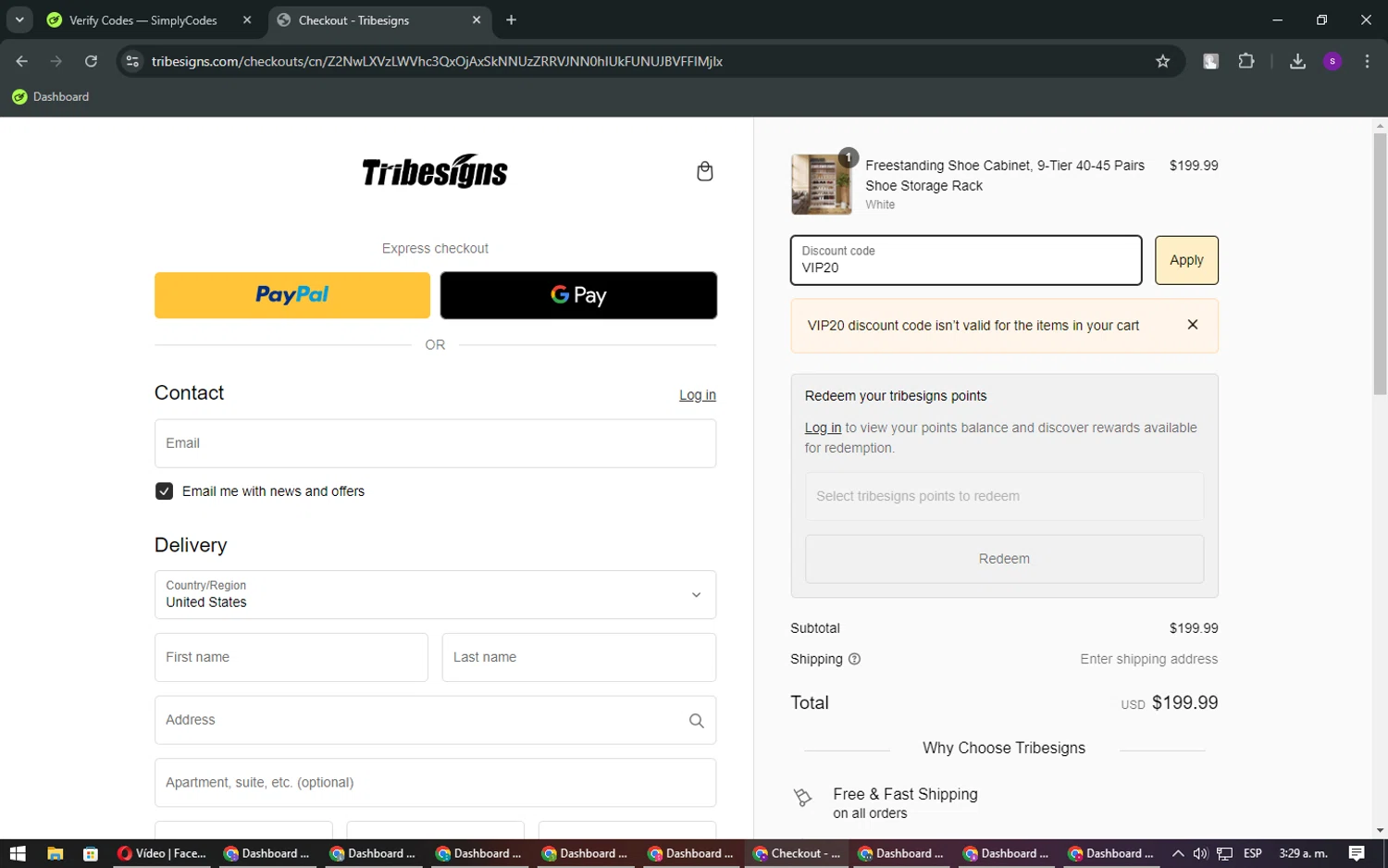The image size is (1388, 868).
Task: Click the Redeem button
Action: tap(1004, 559)
